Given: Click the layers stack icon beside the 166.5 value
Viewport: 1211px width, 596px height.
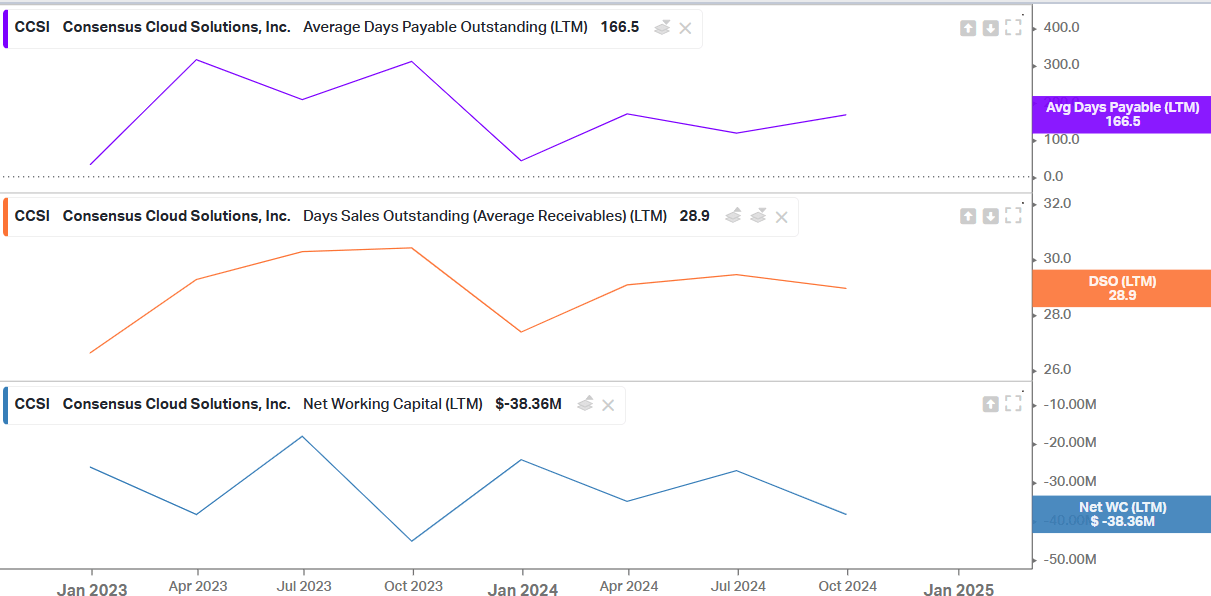Looking at the screenshot, I should coord(661,28).
